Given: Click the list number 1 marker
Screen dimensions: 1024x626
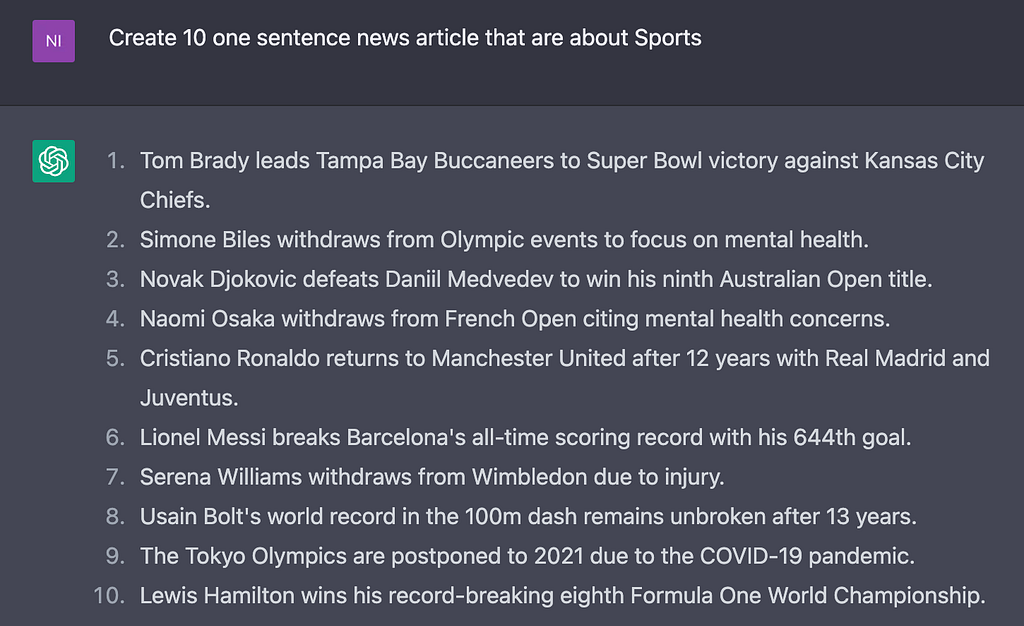Looking at the screenshot, I should coord(116,161).
